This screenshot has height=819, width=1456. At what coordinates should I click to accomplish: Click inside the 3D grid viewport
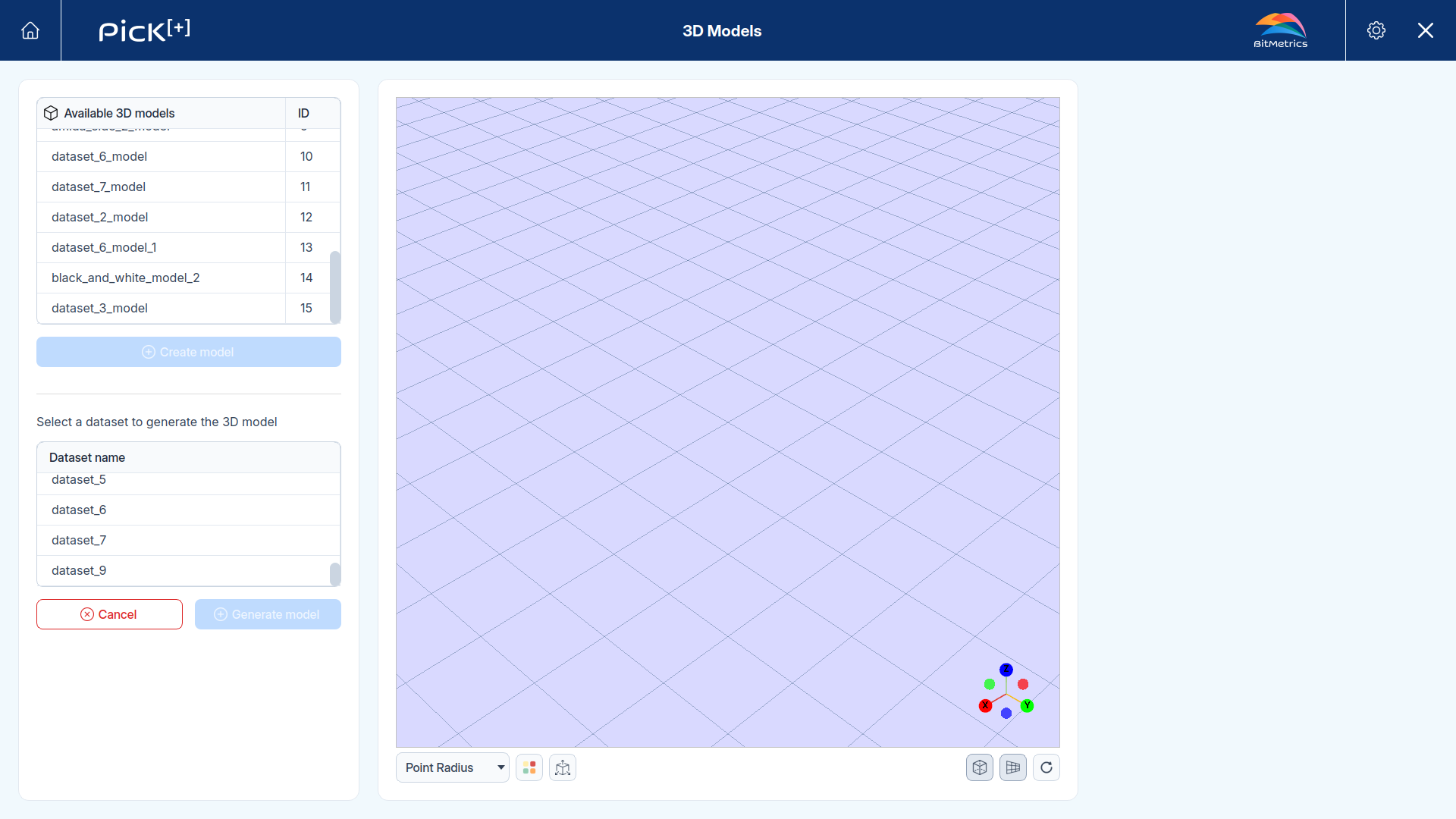728,422
